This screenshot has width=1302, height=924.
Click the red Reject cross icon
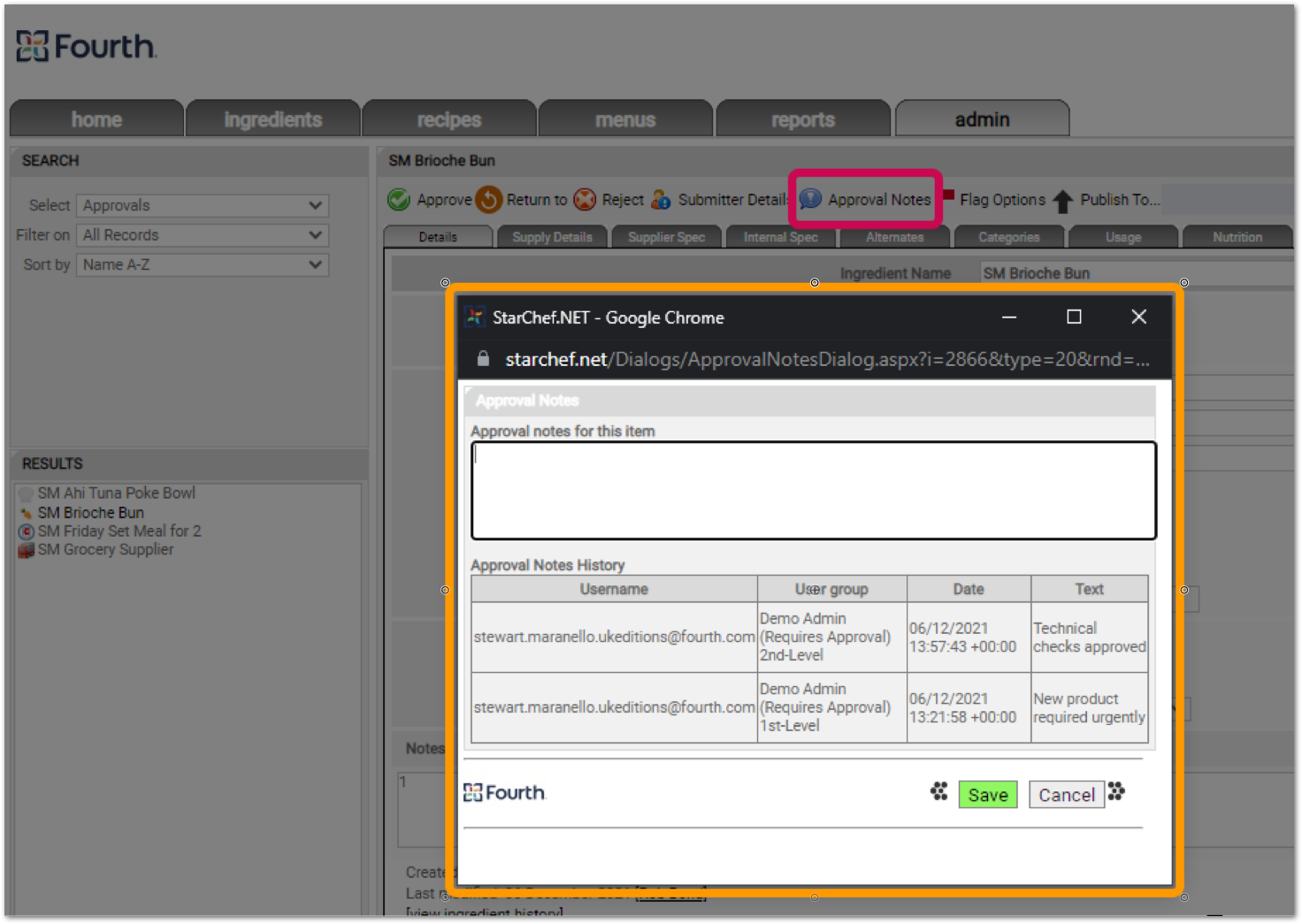(x=585, y=200)
